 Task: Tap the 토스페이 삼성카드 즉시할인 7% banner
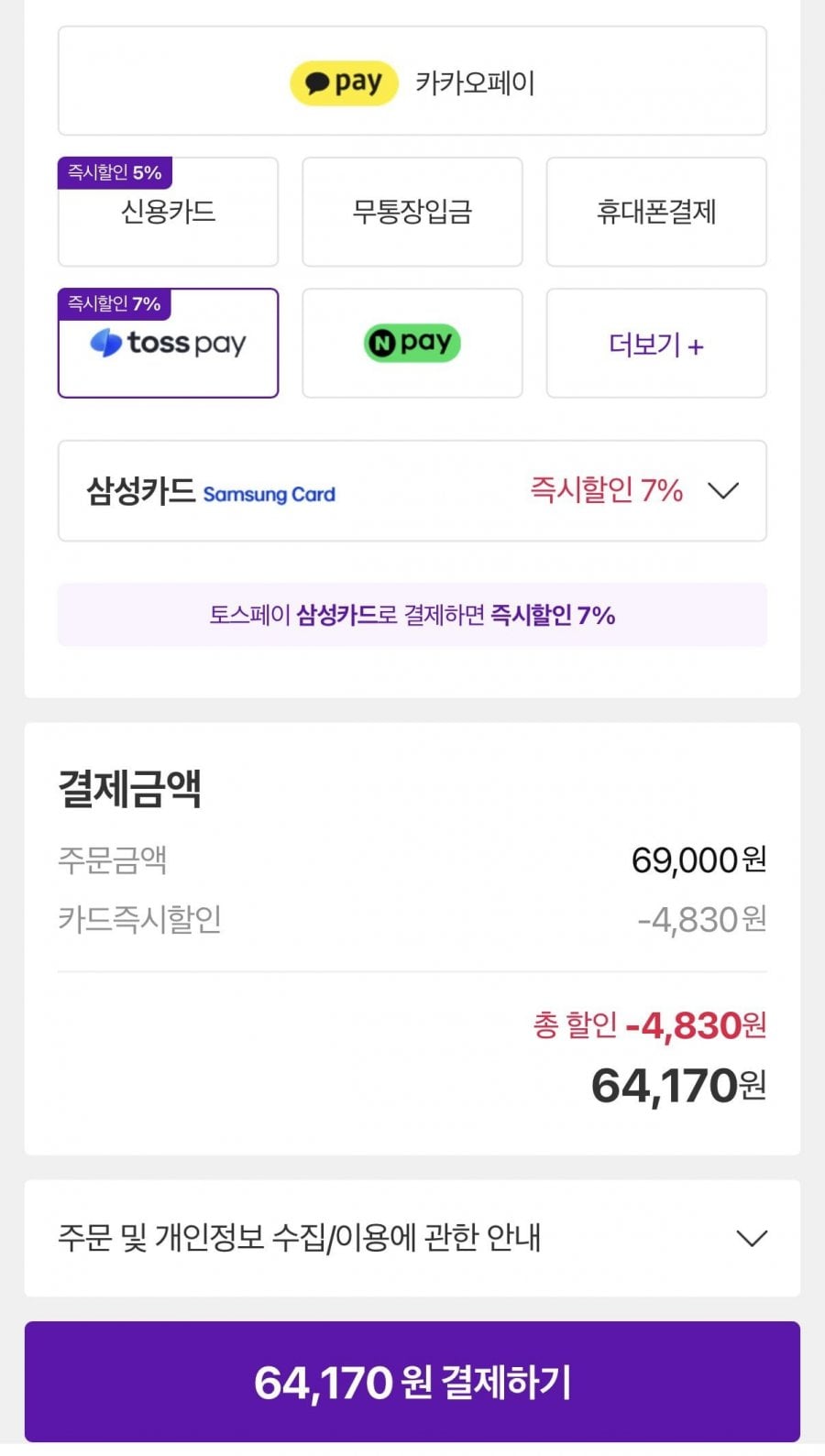pyautogui.click(x=412, y=615)
